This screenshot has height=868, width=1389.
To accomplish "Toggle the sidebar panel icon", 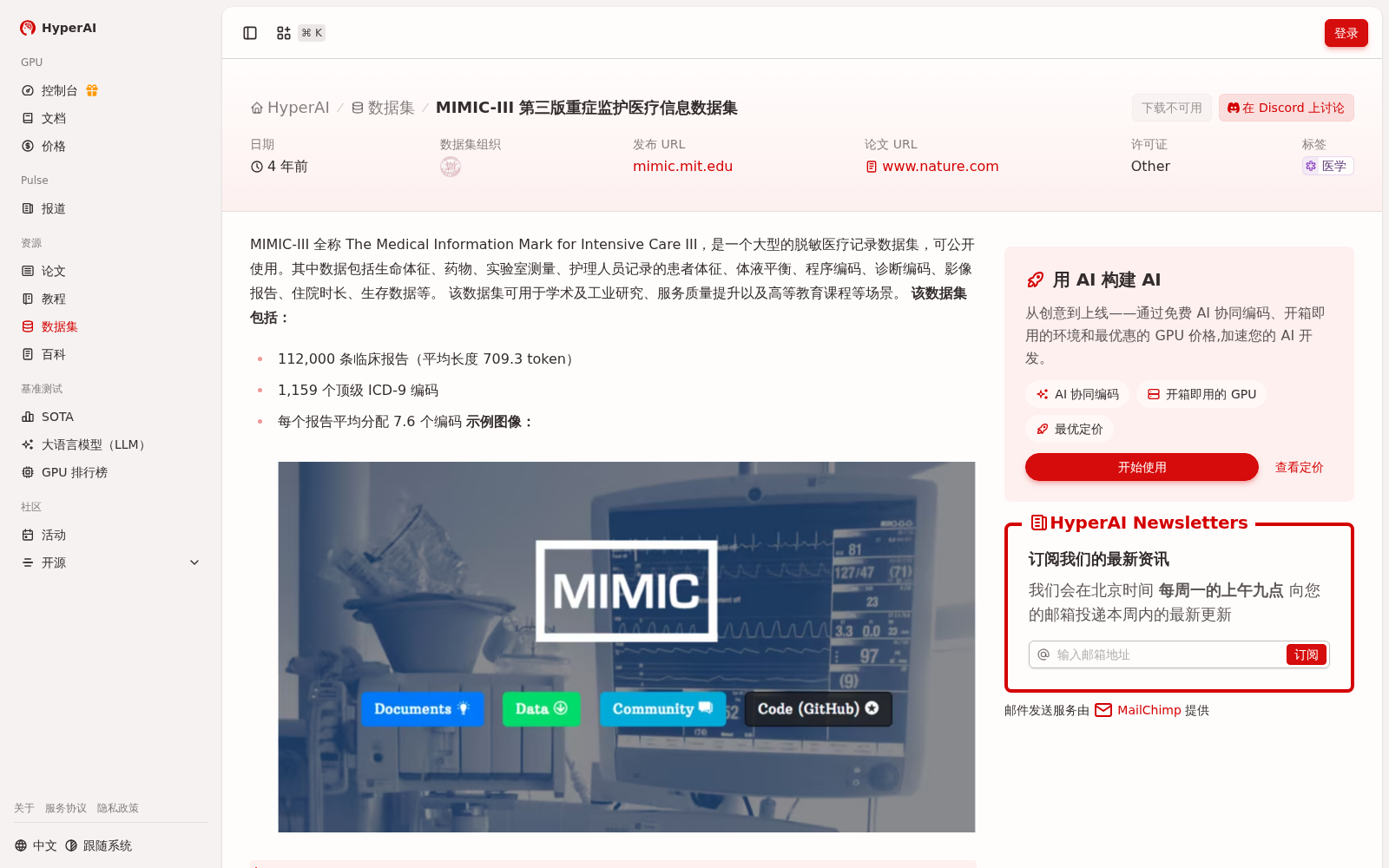I will pos(250,33).
